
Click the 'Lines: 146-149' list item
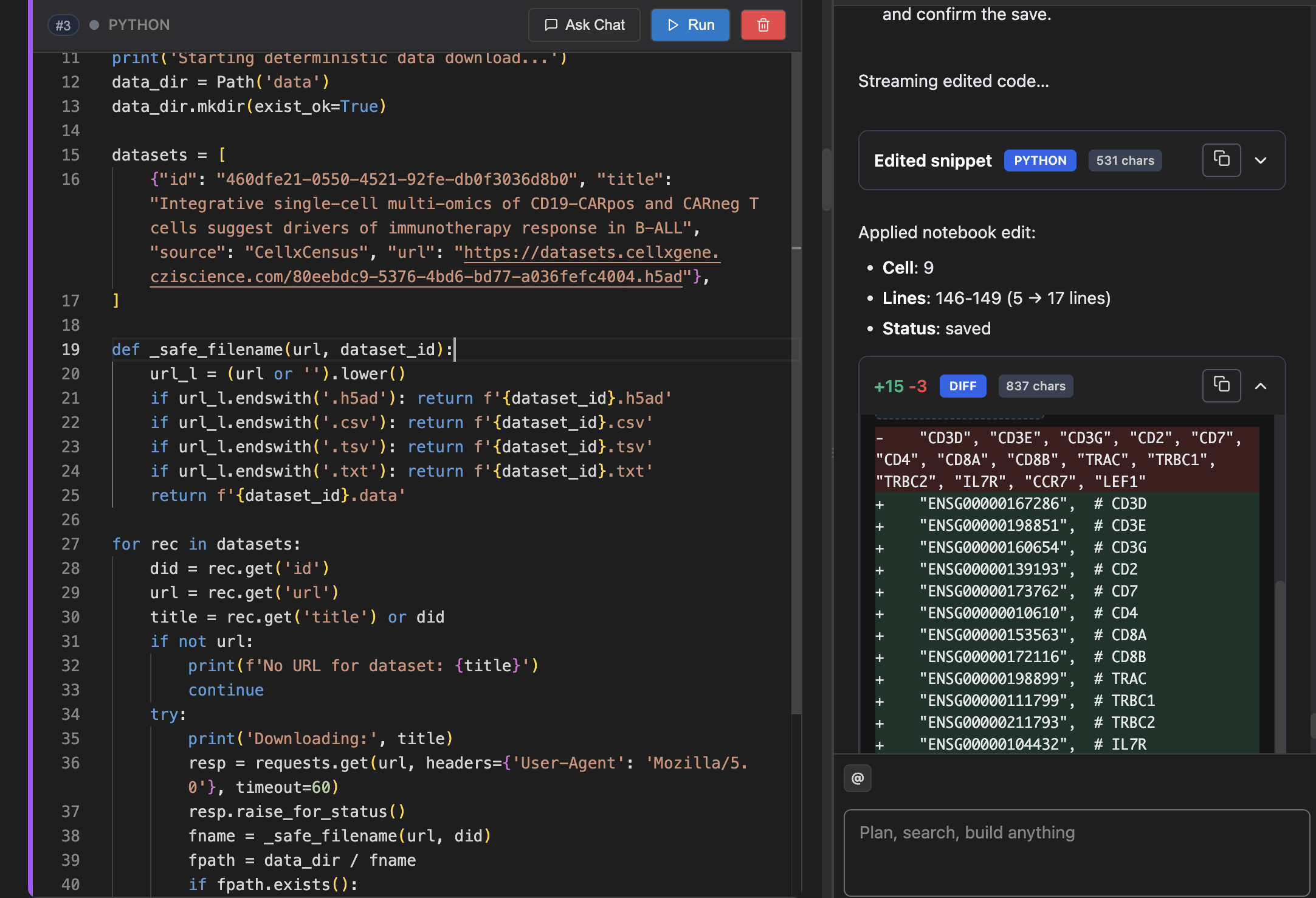pos(996,298)
